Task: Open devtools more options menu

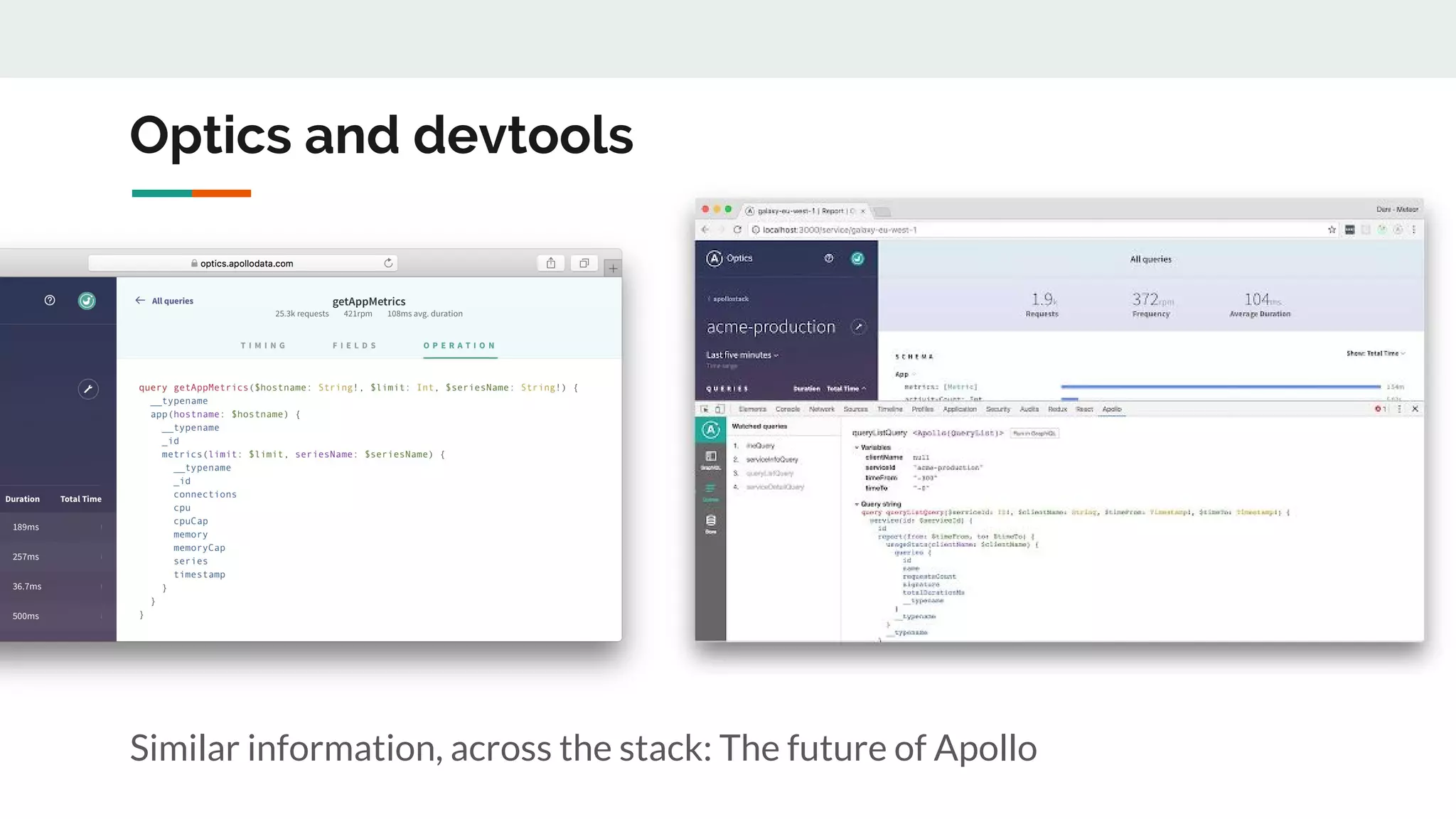Action: pyautogui.click(x=1400, y=409)
